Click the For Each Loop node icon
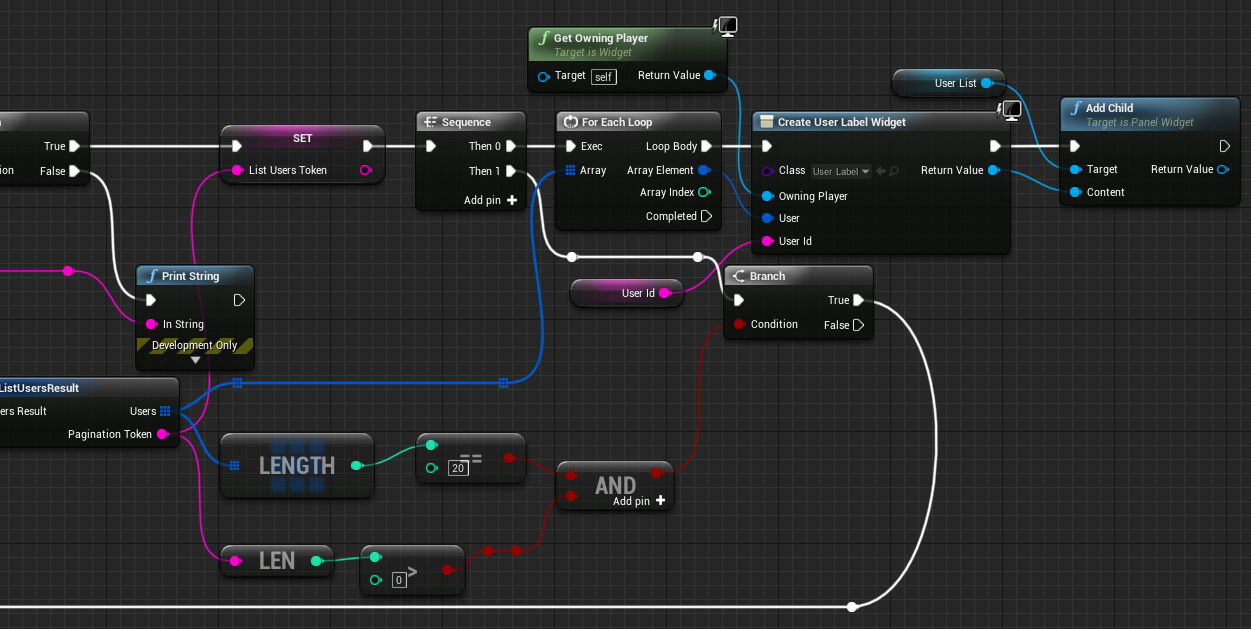The height and width of the screenshot is (629, 1251). [x=571, y=122]
